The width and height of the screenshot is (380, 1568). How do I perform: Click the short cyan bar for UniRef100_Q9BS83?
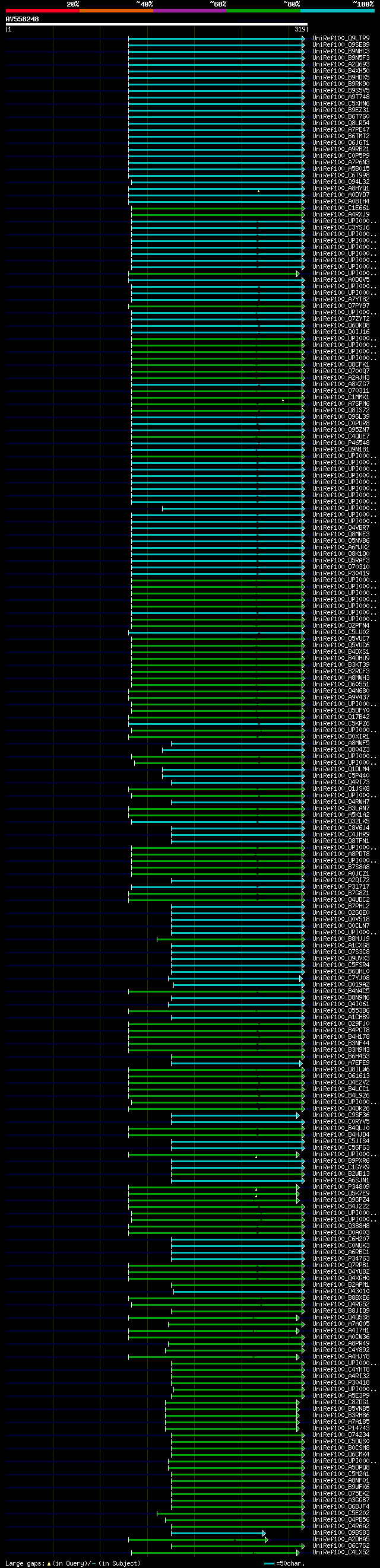[218, 1532]
